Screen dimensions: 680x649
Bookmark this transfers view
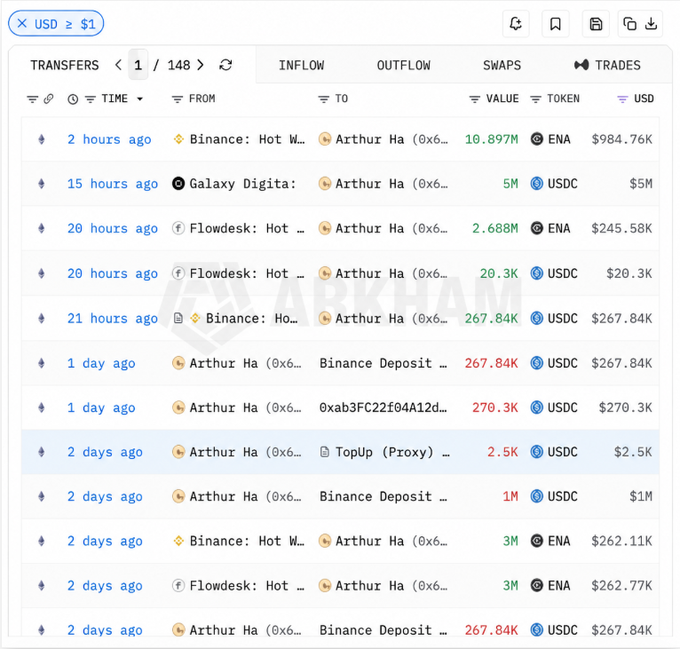pos(555,23)
